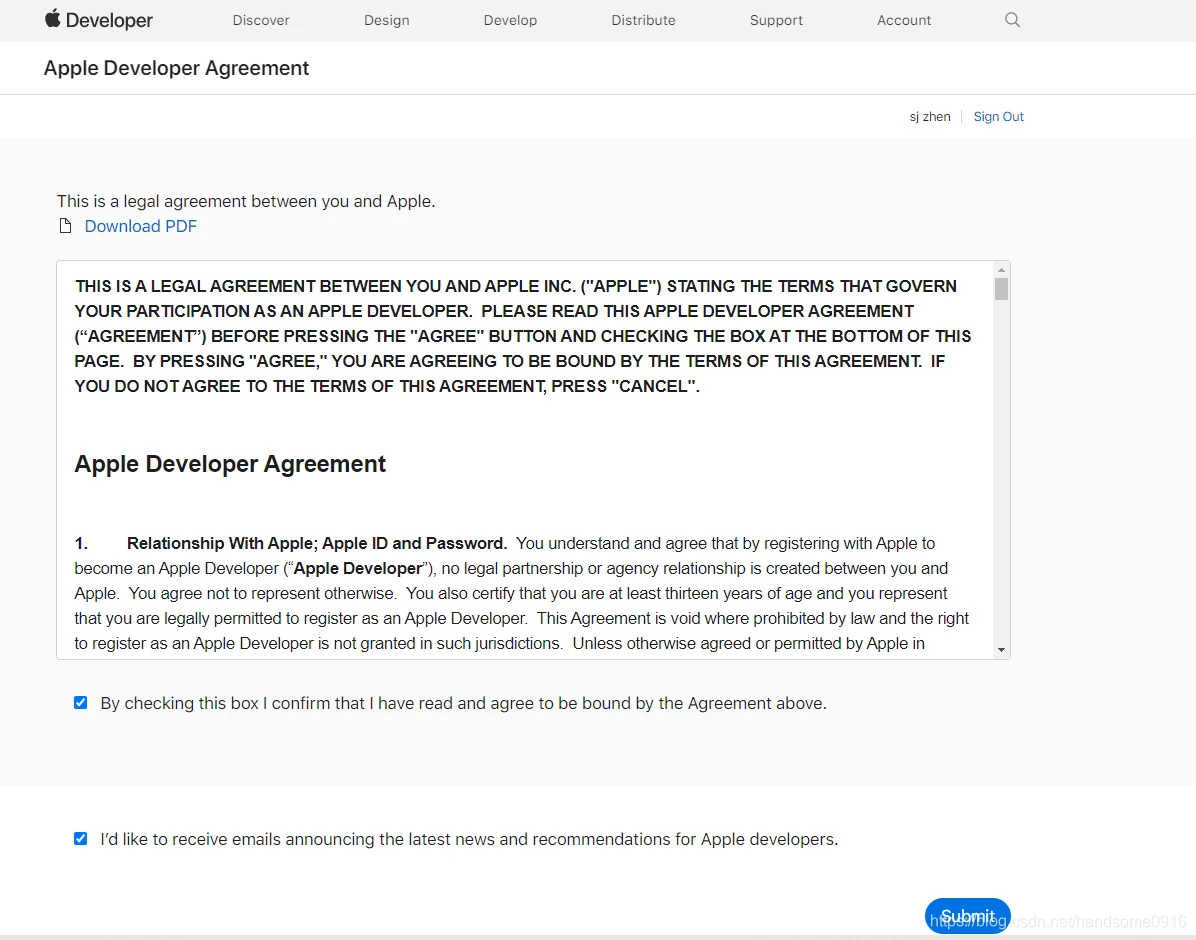This screenshot has height=940, width=1196.
Task: Click 'By checking this box I confirm' label
Action: pyautogui.click(x=464, y=703)
